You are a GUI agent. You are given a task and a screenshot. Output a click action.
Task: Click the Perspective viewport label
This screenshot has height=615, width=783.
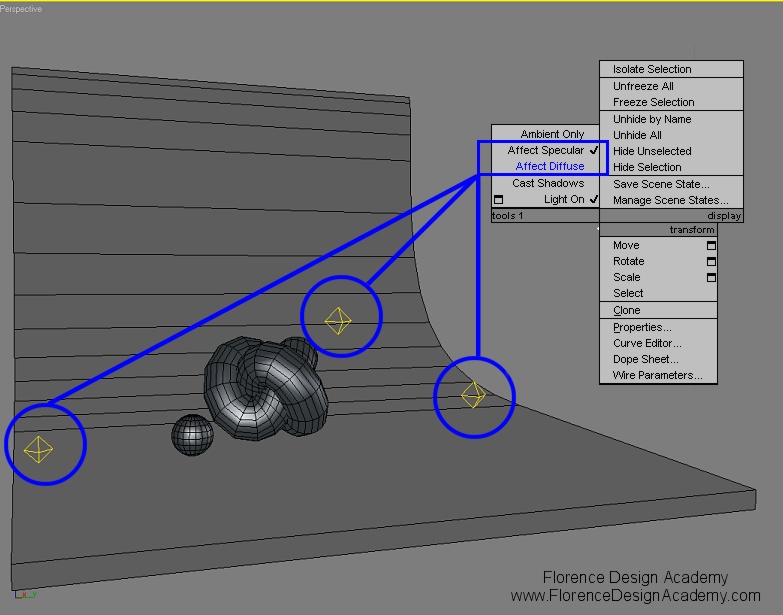(x=21, y=9)
